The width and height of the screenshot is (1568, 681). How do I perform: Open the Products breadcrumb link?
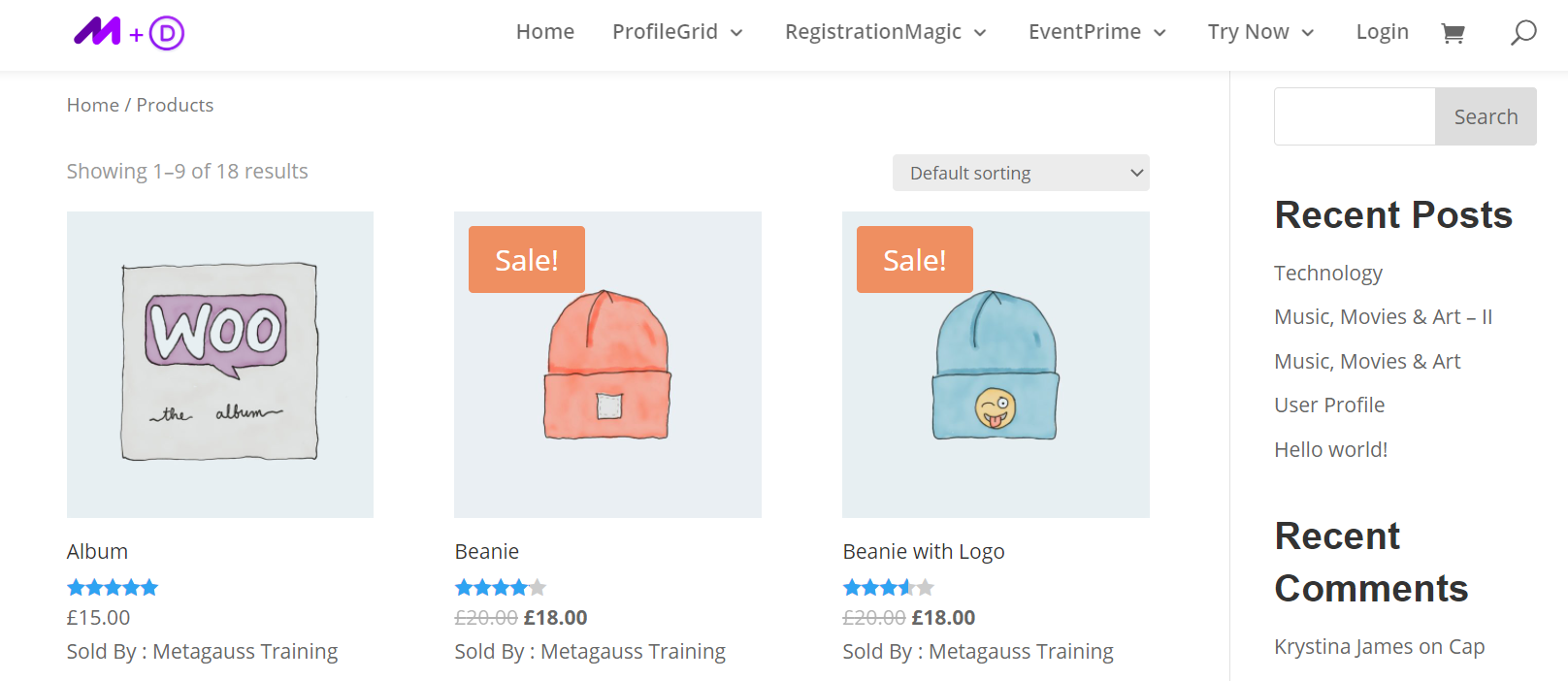[175, 104]
